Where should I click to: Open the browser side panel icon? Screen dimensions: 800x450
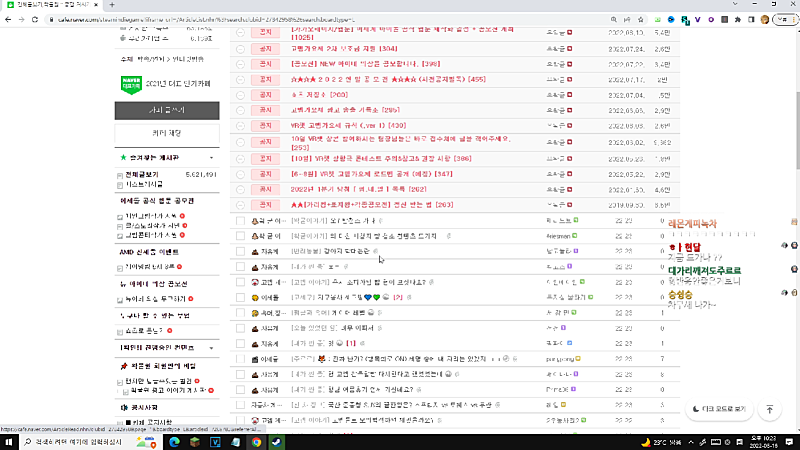751,19
